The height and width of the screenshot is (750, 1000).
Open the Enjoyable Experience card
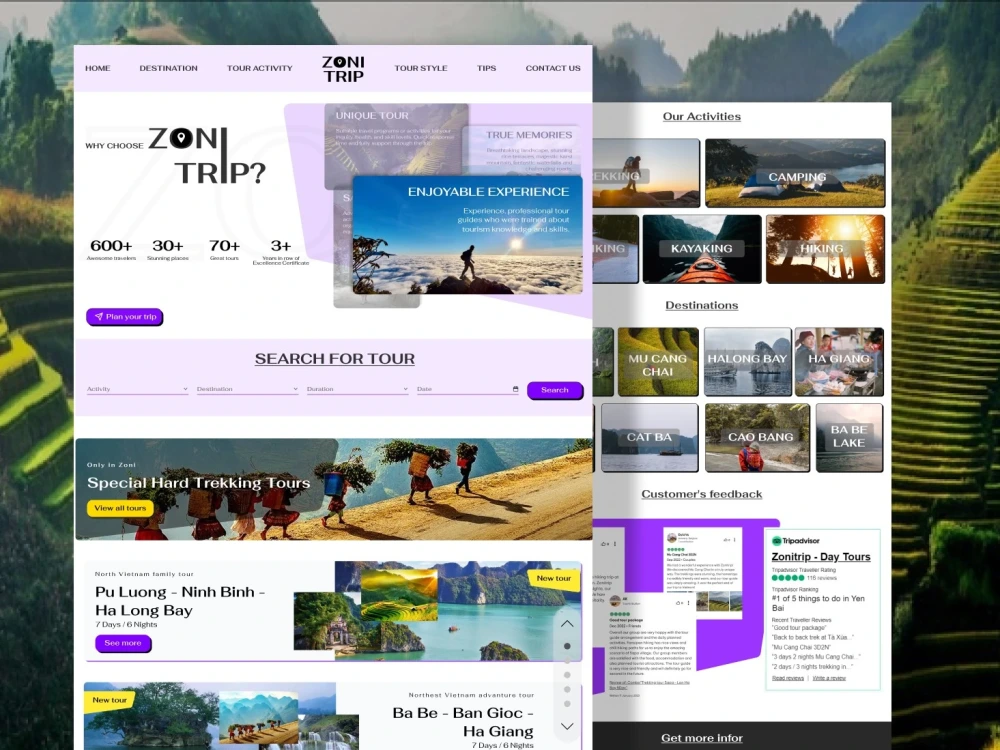pyautogui.click(x=467, y=235)
